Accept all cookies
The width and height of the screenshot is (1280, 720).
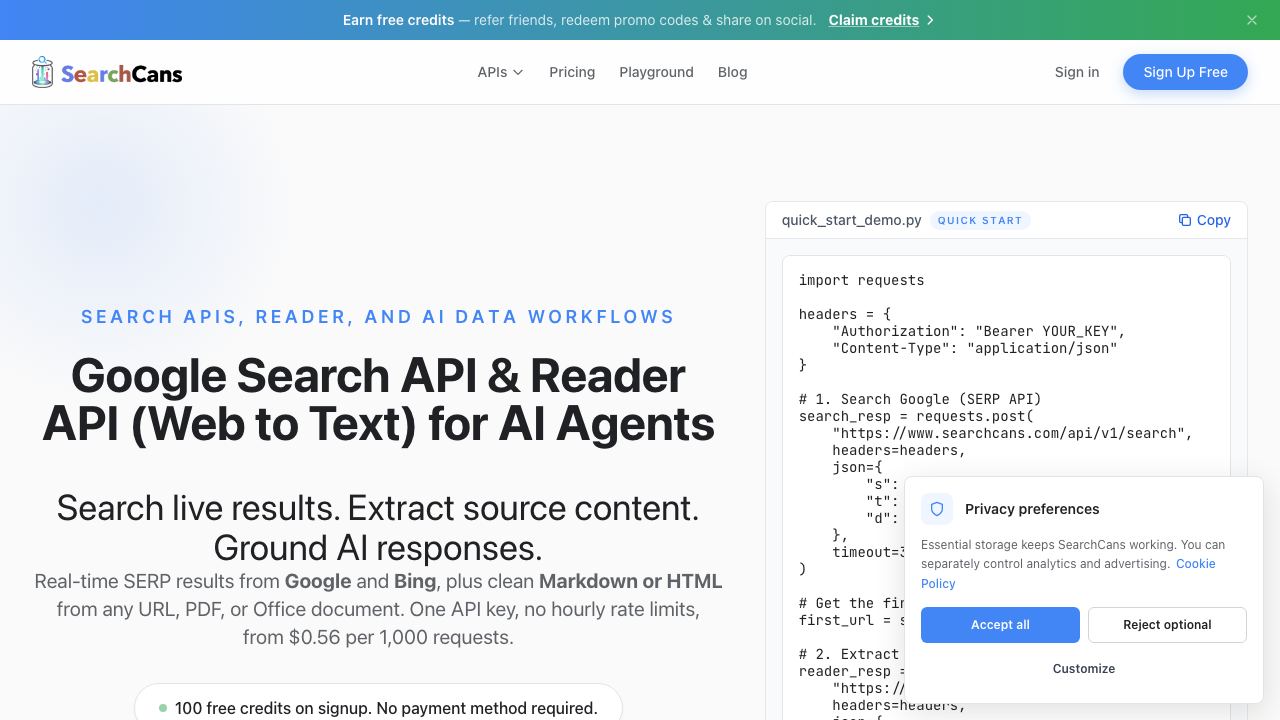1000,625
